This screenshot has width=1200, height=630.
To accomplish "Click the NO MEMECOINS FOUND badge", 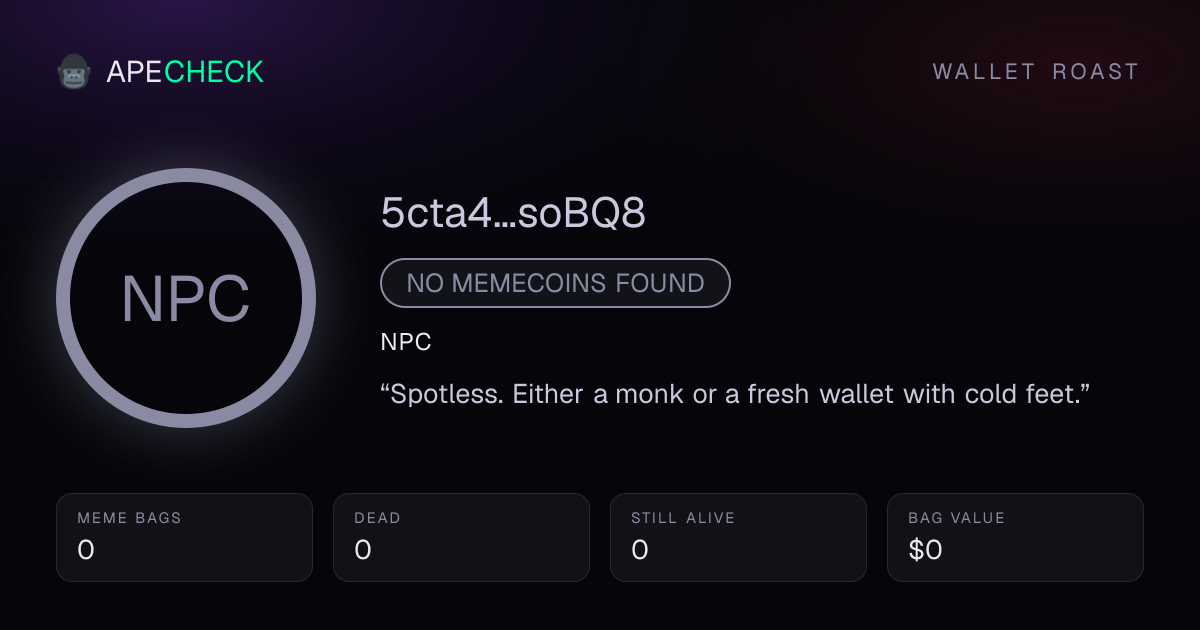I will point(555,283).
